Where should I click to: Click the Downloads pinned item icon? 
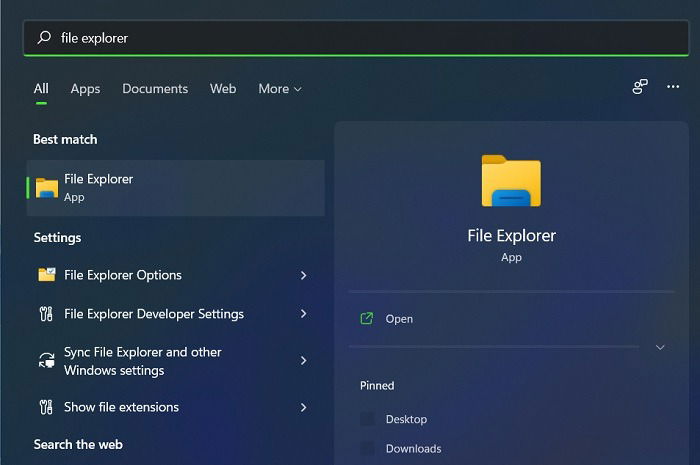[x=367, y=448]
